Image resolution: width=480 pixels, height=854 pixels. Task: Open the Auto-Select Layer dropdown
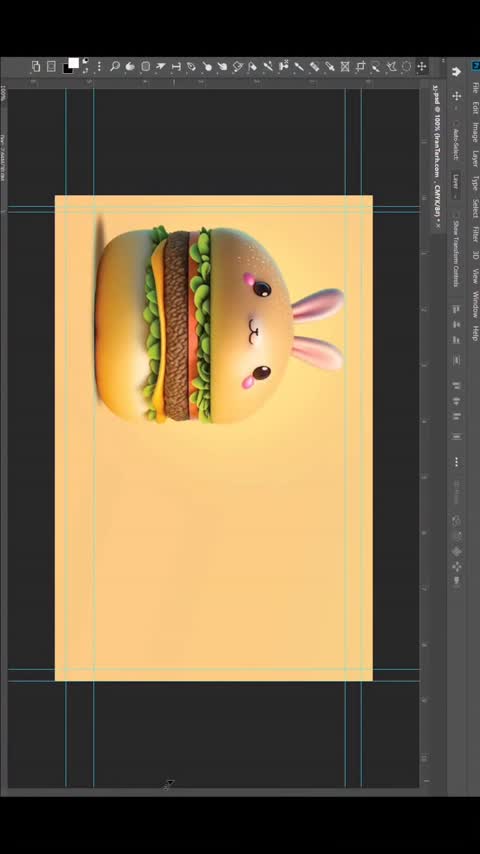(x=455, y=186)
